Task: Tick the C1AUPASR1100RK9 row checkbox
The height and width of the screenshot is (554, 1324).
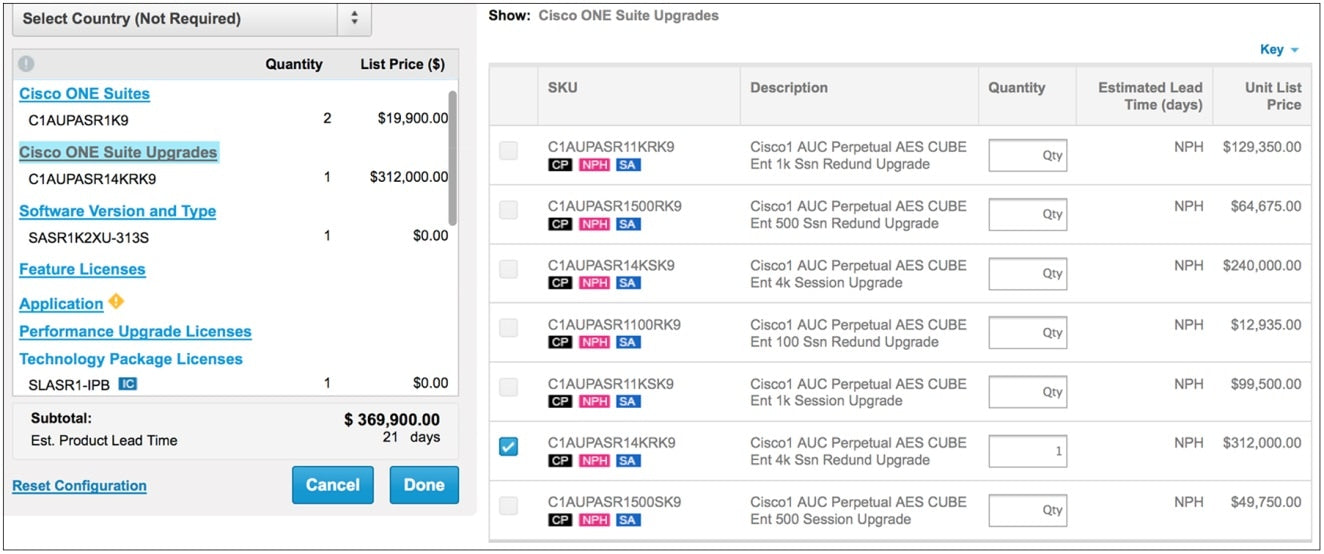Action: point(509,328)
